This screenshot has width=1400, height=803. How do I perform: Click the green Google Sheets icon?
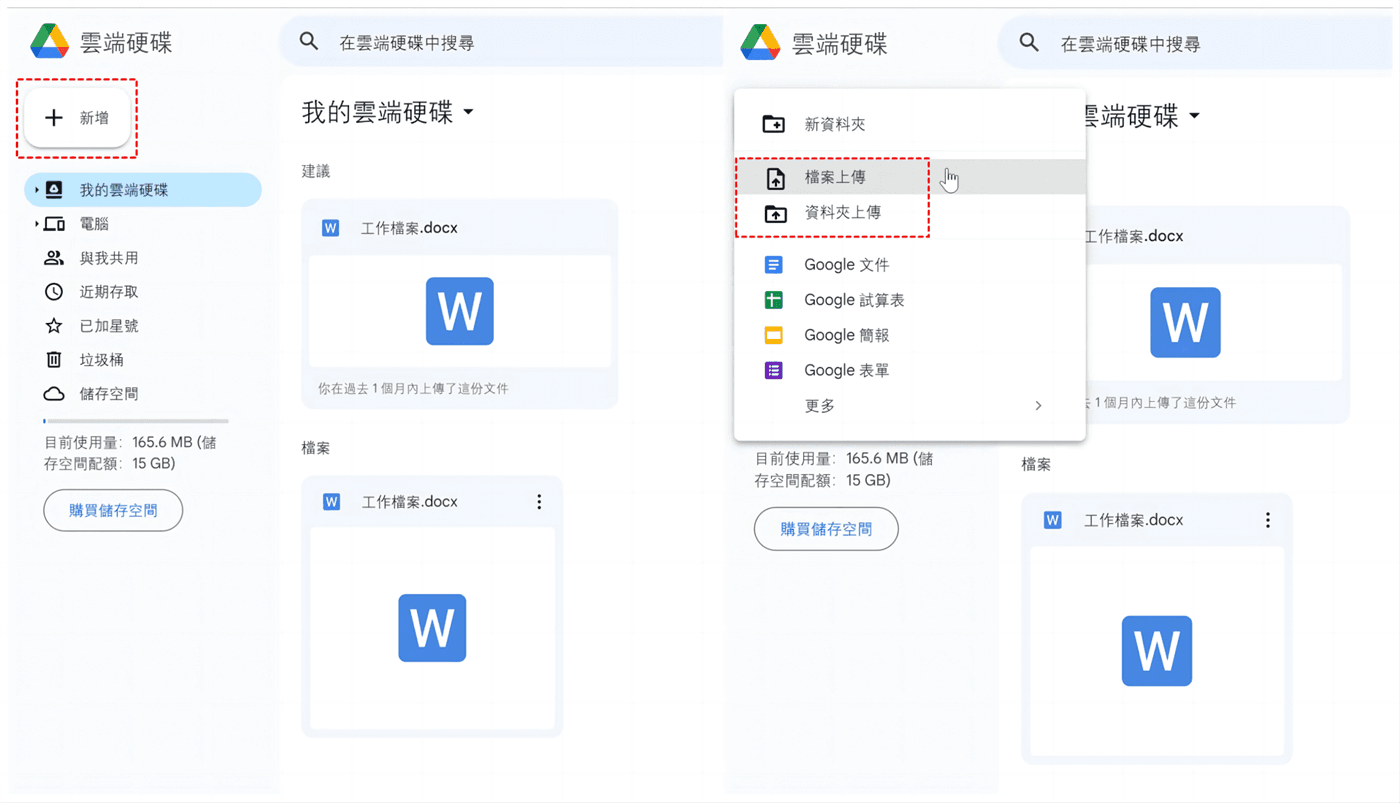(x=773, y=300)
